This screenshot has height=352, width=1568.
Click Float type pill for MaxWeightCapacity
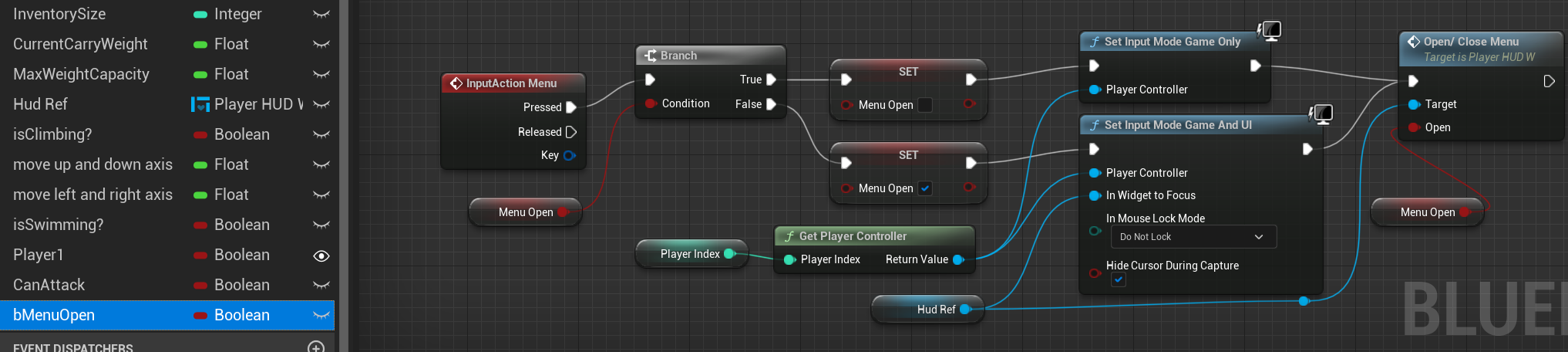(200, 74)
